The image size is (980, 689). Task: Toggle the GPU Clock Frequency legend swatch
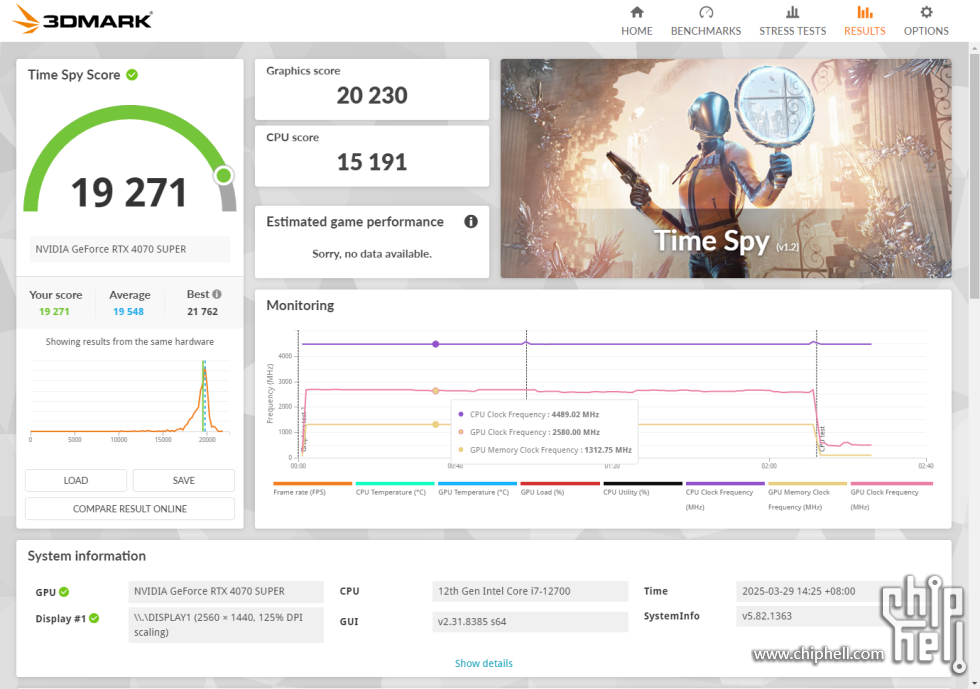pos(891,483)
